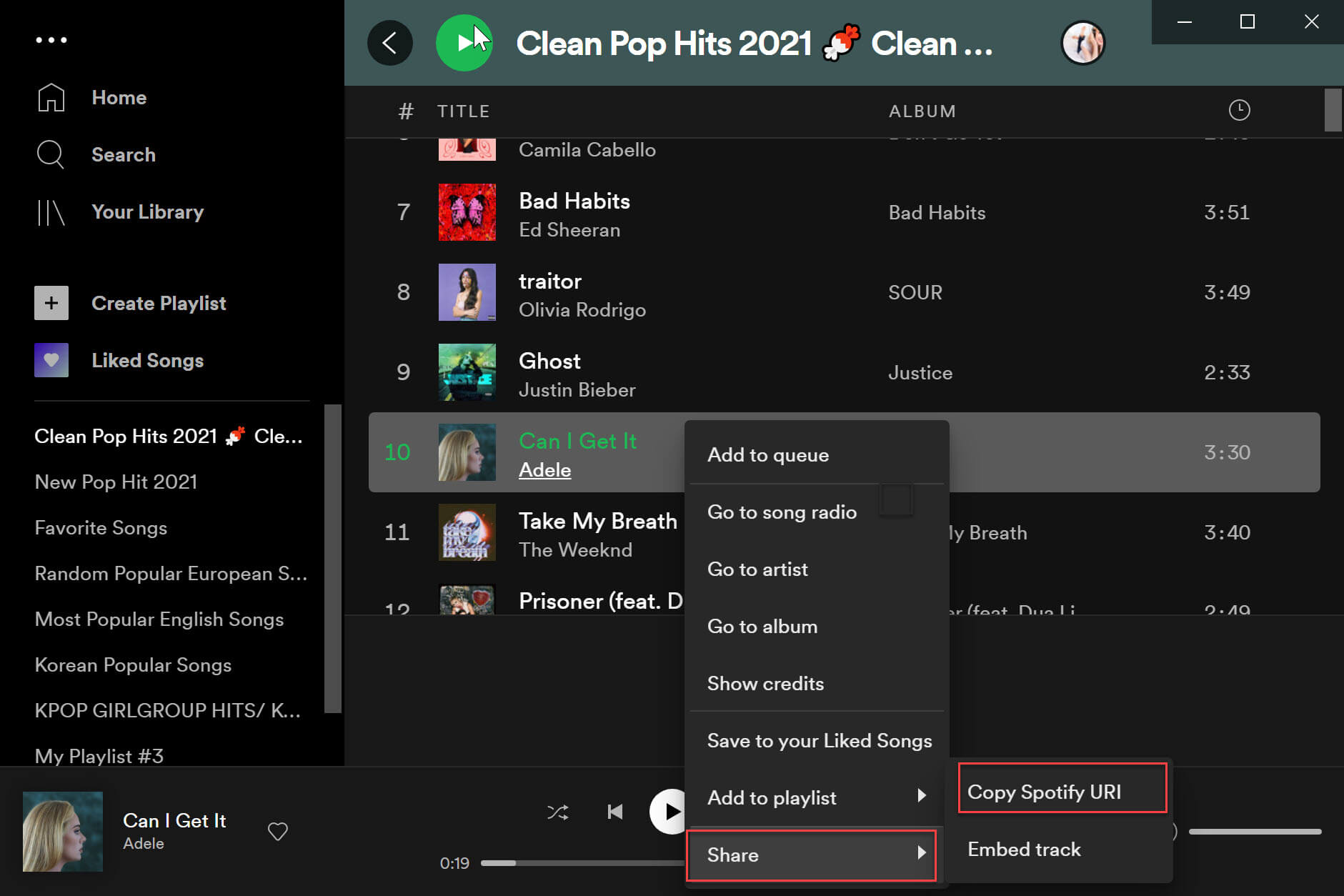Open Your Library
The image size is (1344, 896).
[x=148, y=212]
